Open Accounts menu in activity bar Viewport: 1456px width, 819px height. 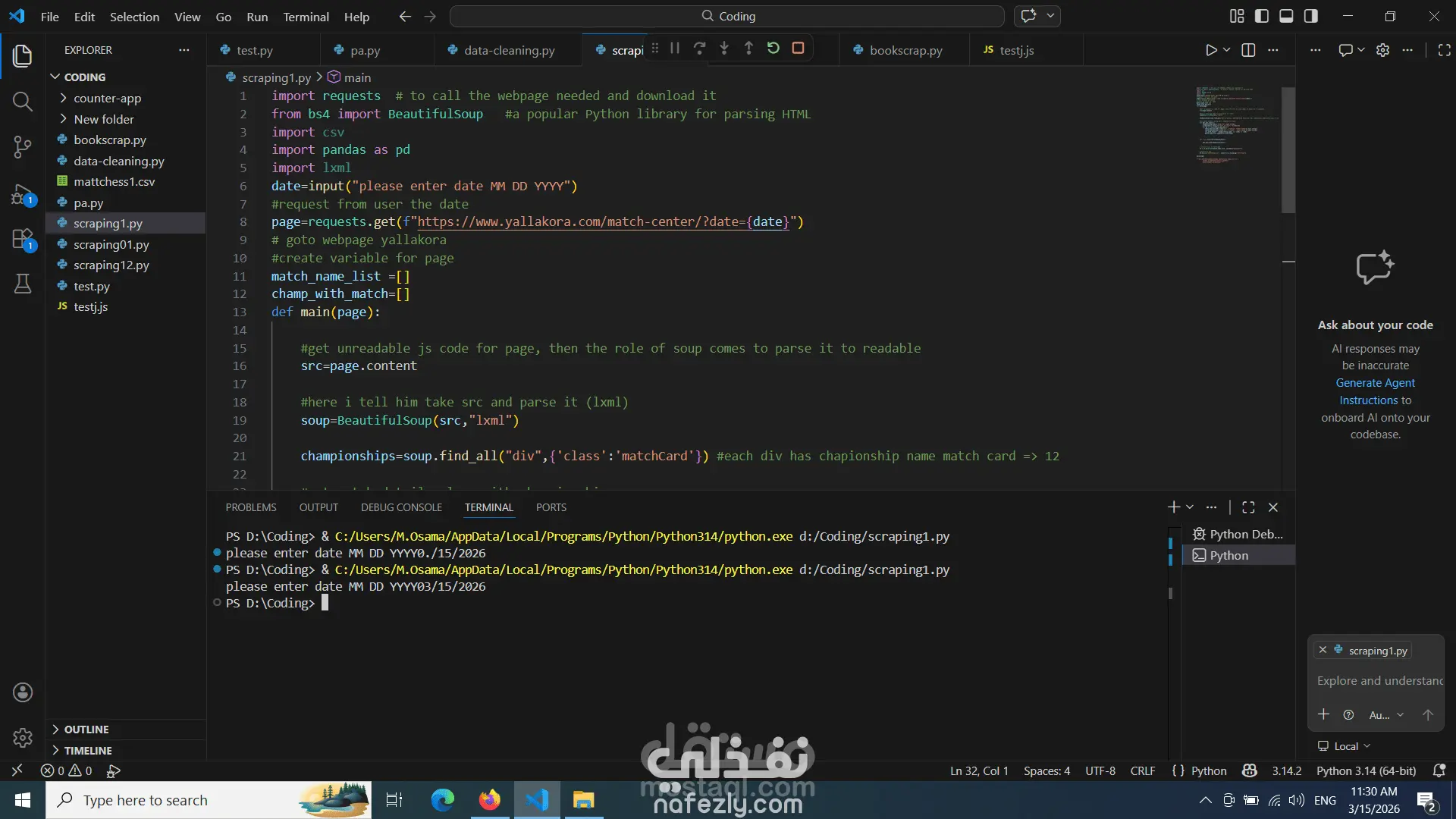click(x=23, y=692)
